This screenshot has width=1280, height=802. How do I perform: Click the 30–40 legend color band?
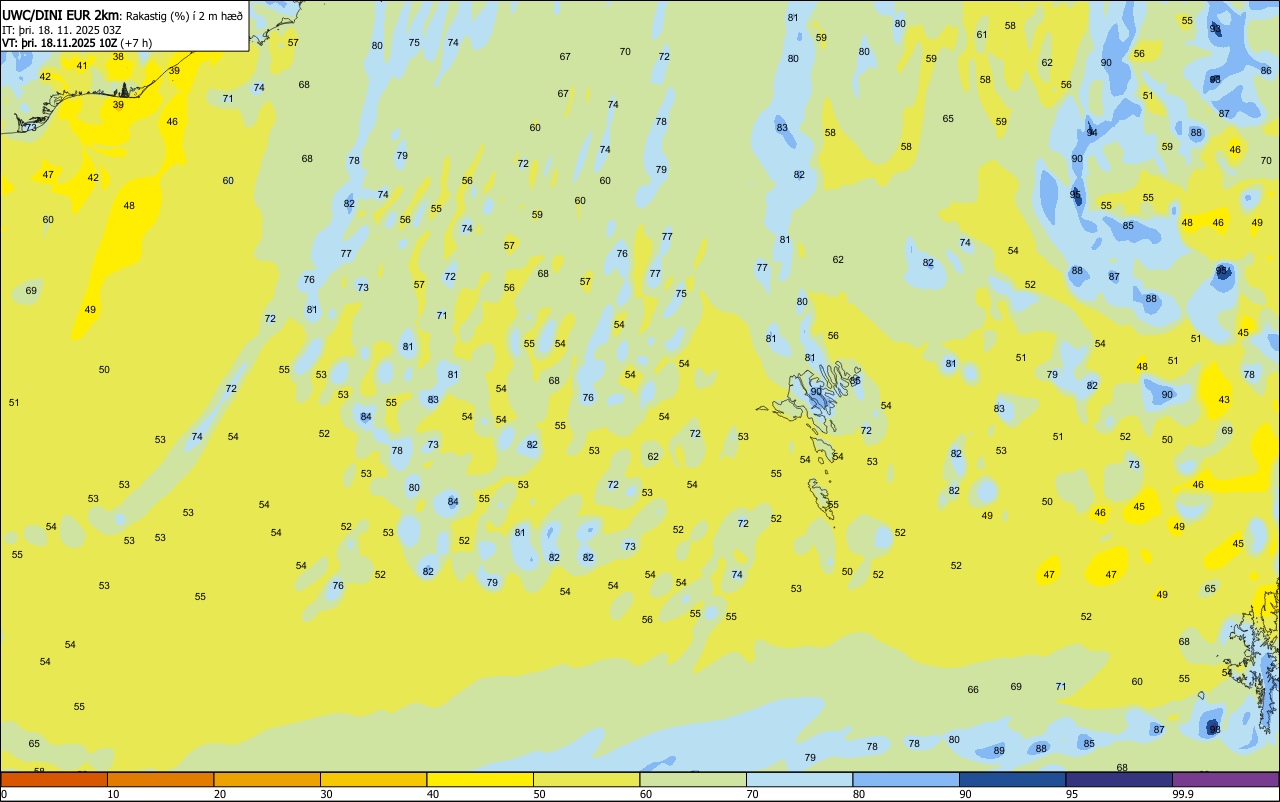[373, 779]
